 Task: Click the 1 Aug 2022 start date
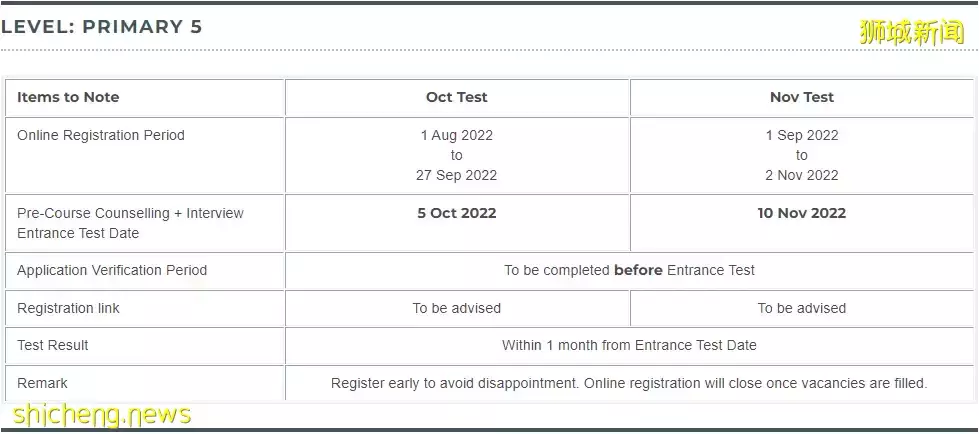point(456,136)
